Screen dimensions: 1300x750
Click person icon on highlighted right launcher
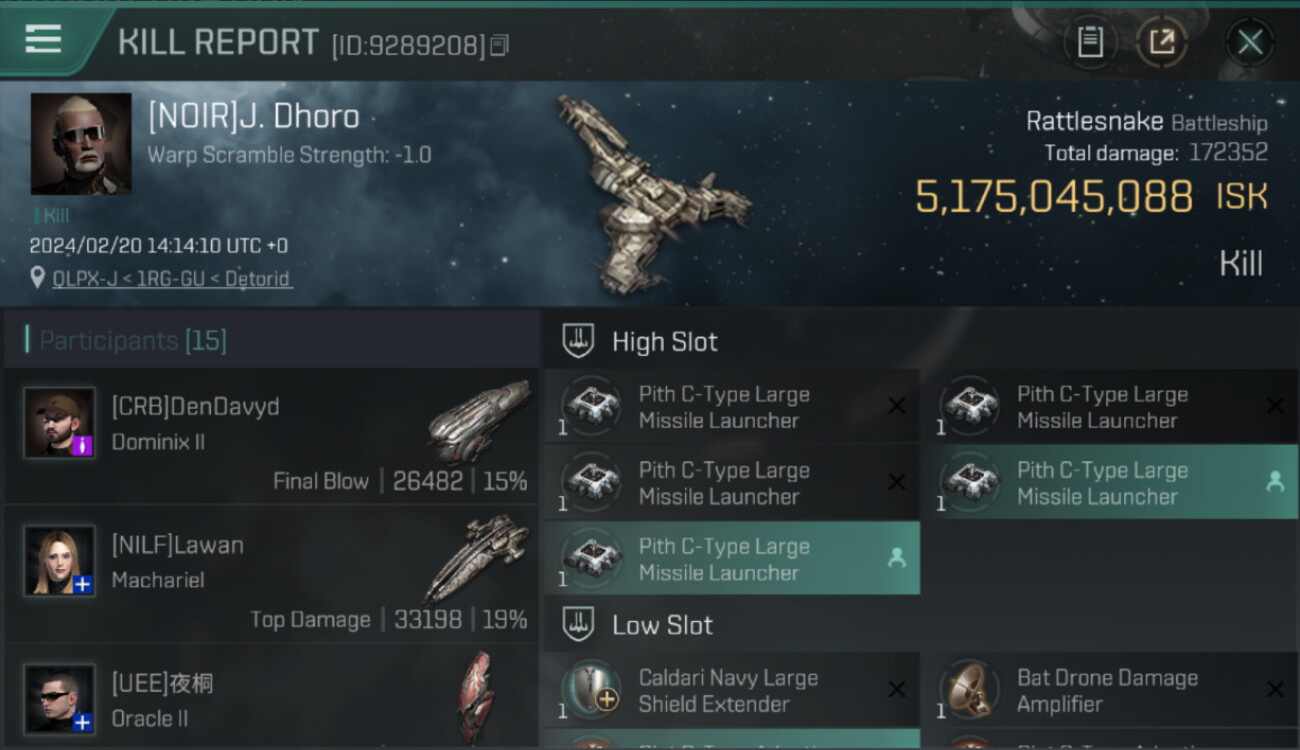[1275, 482]
